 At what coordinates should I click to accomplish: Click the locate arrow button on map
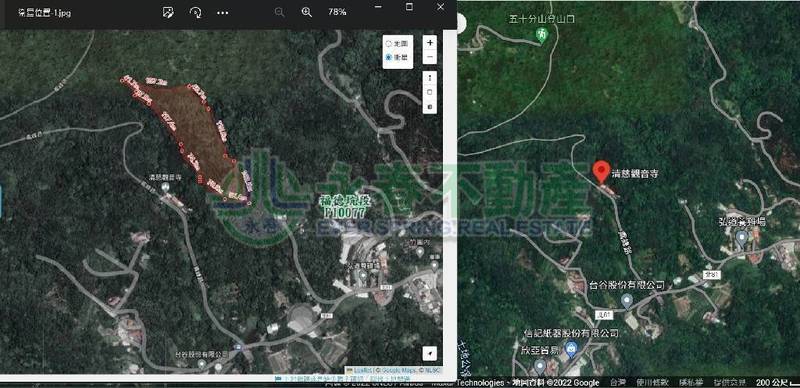(x=430, y=353)
